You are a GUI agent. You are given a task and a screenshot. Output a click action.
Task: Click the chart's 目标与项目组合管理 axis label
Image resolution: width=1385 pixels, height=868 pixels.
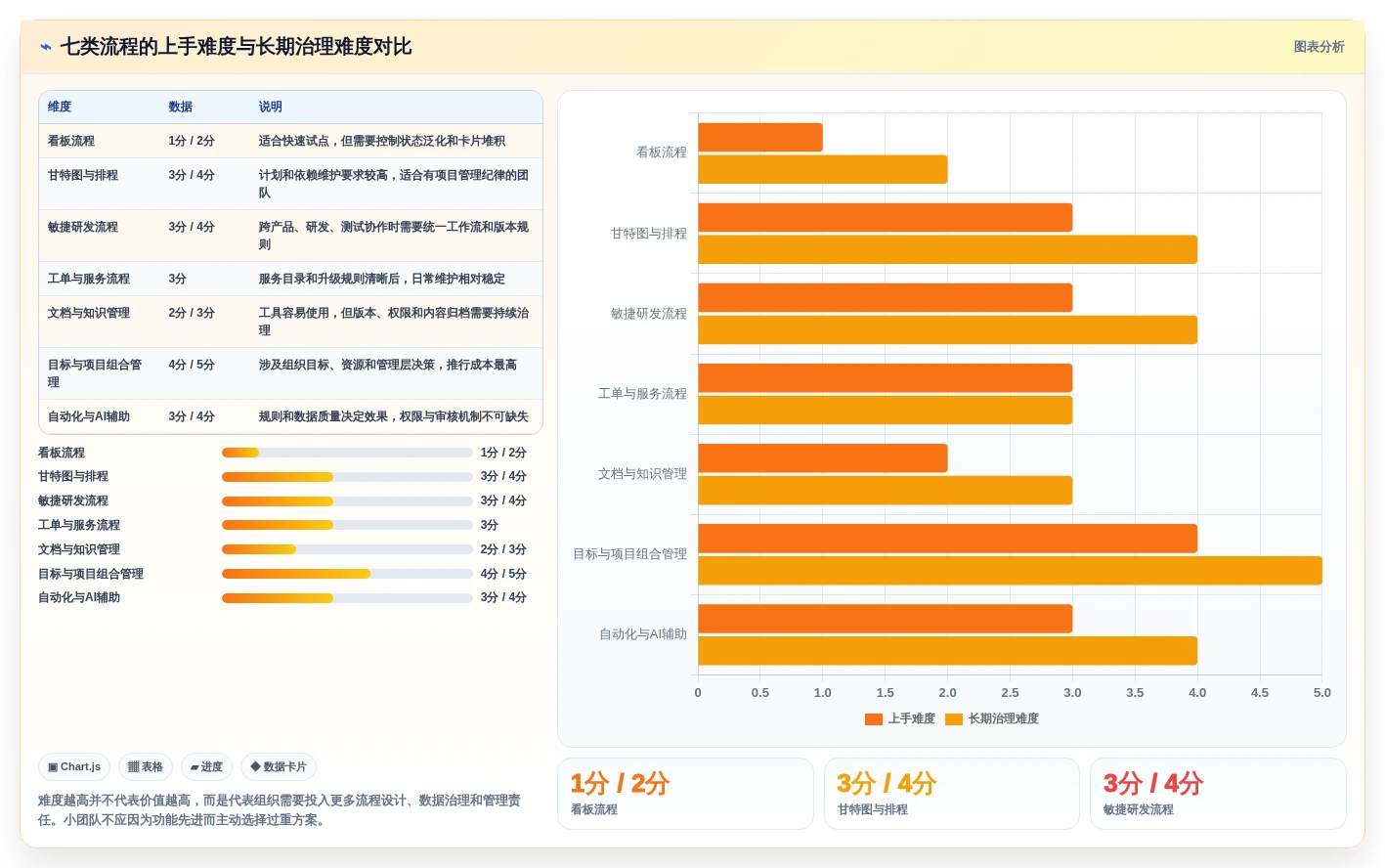point(630,554)
